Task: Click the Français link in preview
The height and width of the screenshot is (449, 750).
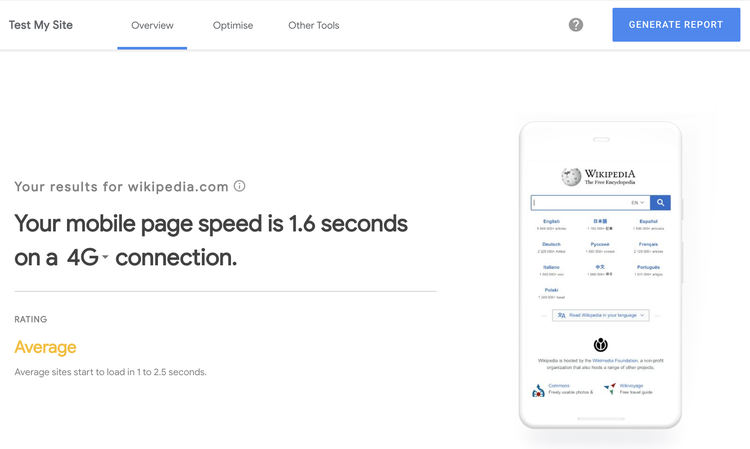Action: (648, 244)
